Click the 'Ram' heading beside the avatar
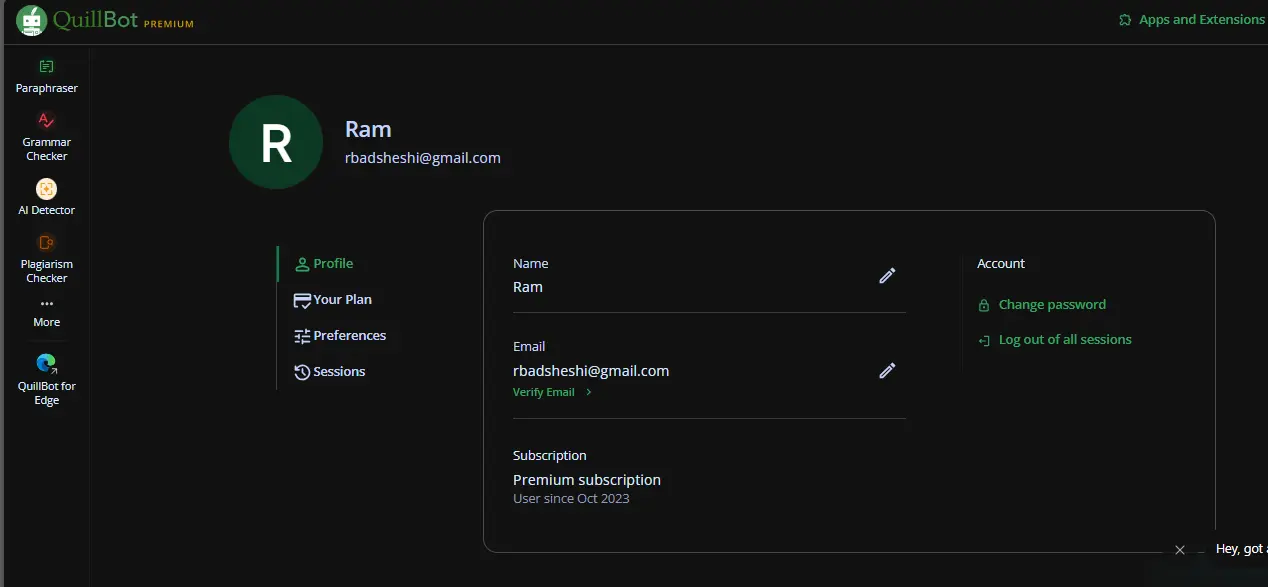The image size is (1268, 587). point(368,129)
